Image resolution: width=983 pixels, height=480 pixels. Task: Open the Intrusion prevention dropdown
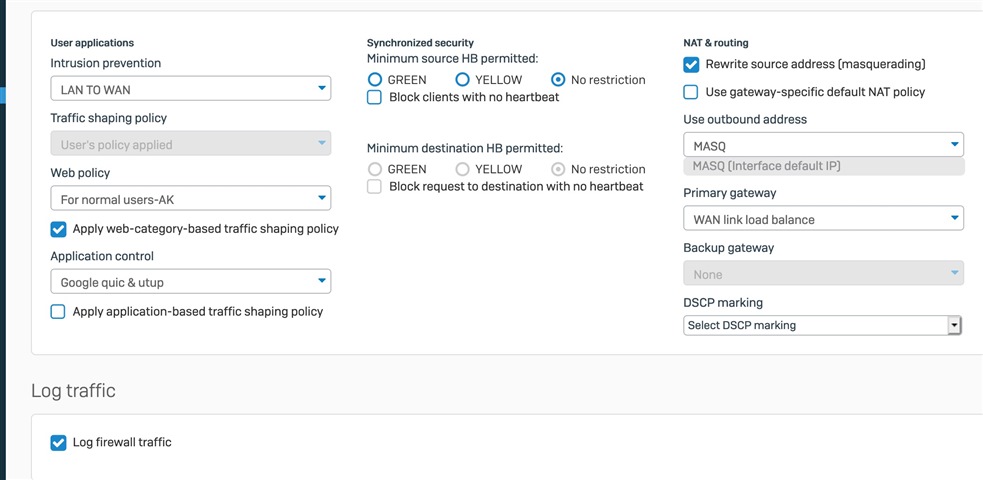click(x=191, y=89)
